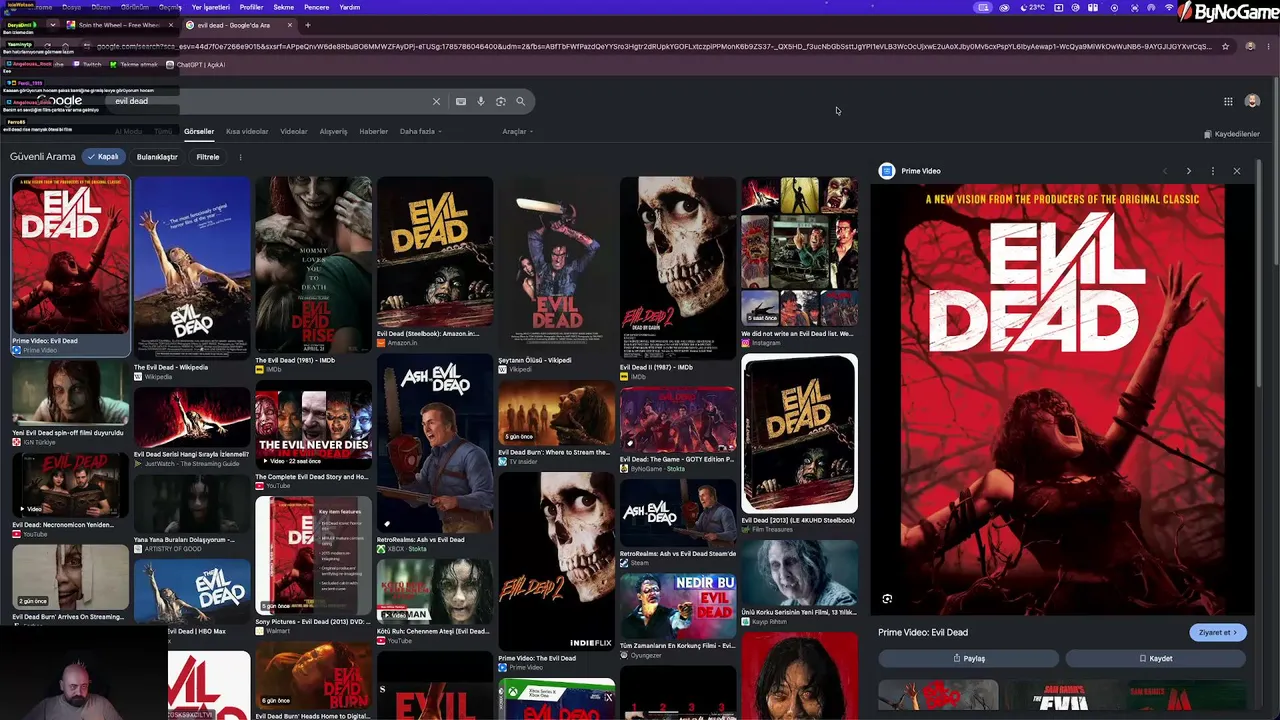
Task: Open the Chrome tab search dropdown arrow
Action: pos(53,25)
